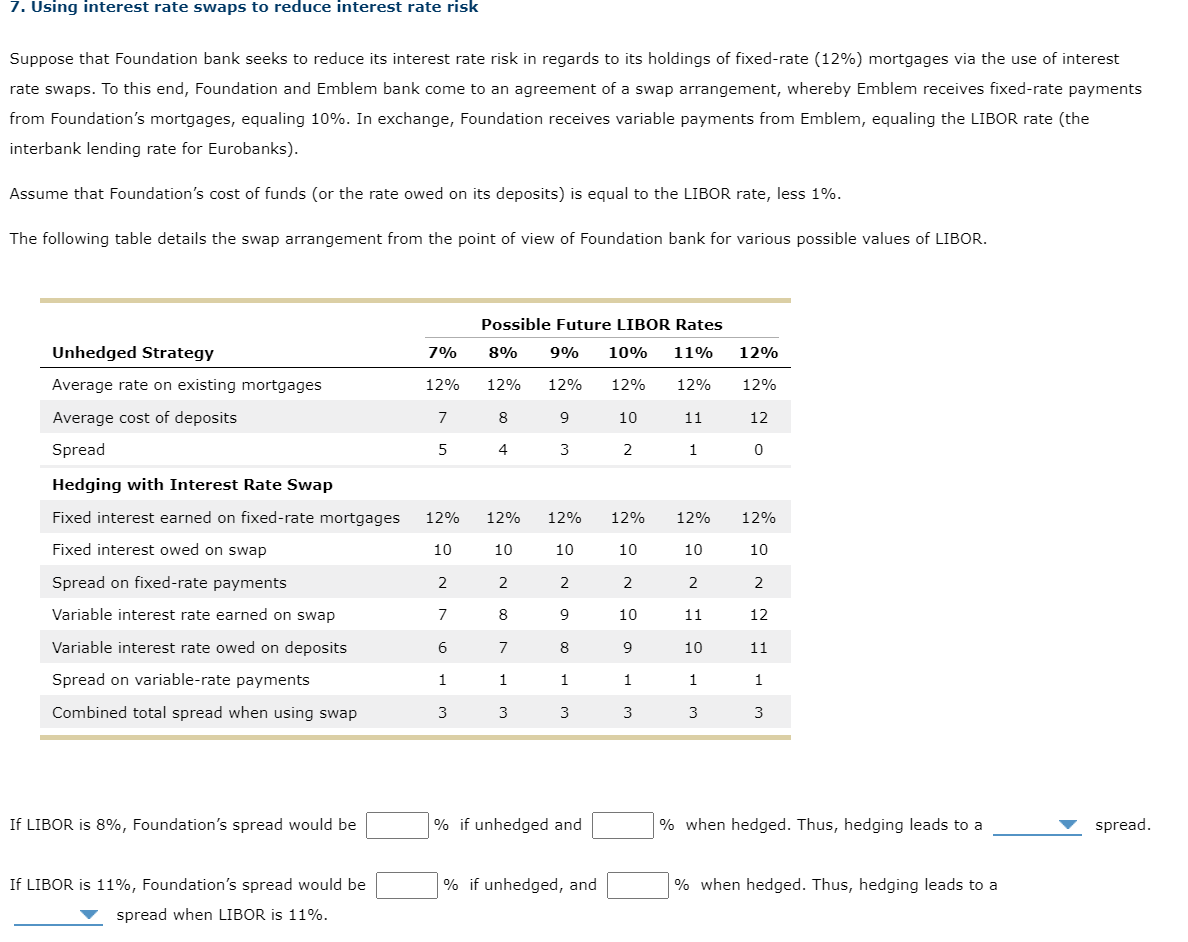The image size is (1188, 942).
Task: Select the 7% LIBOR column header
Action: [x=443, y=352]
